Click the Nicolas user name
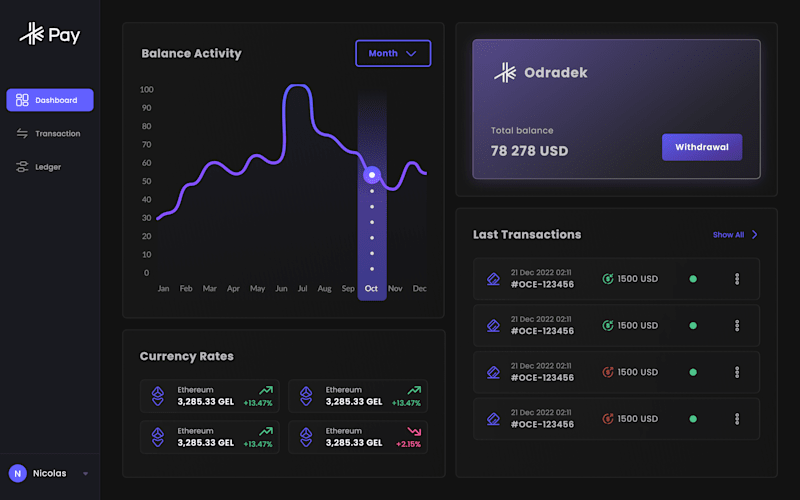 pos(49,473)
